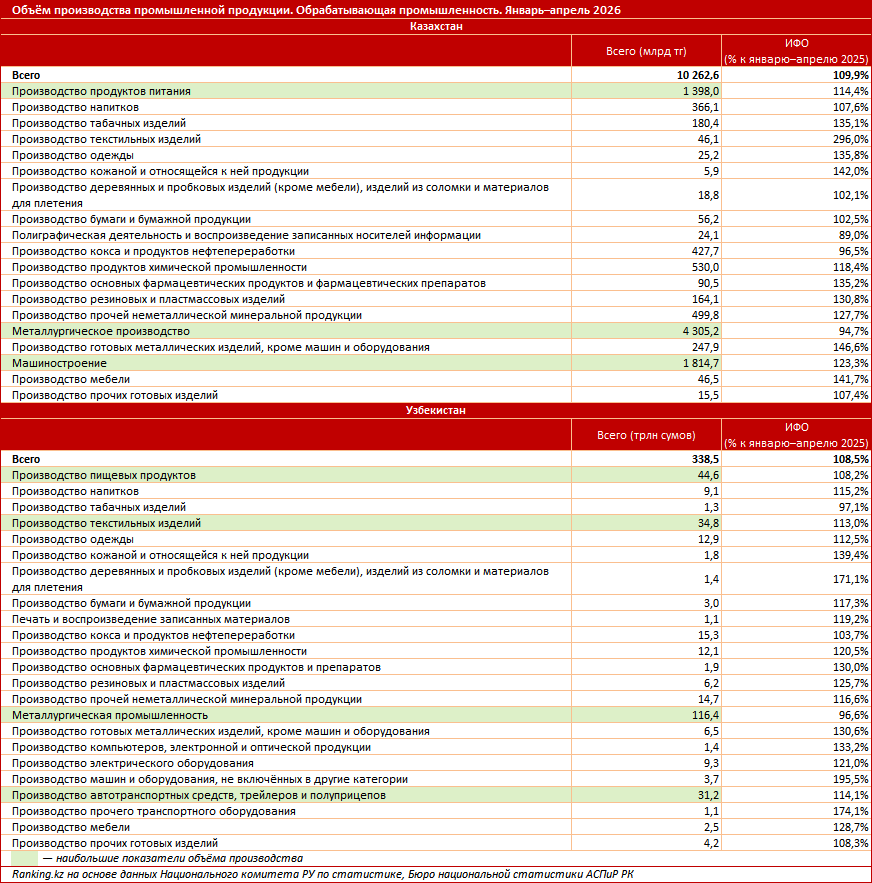Select the Всего (трлн сумов) column header

(x=646, y=435)
